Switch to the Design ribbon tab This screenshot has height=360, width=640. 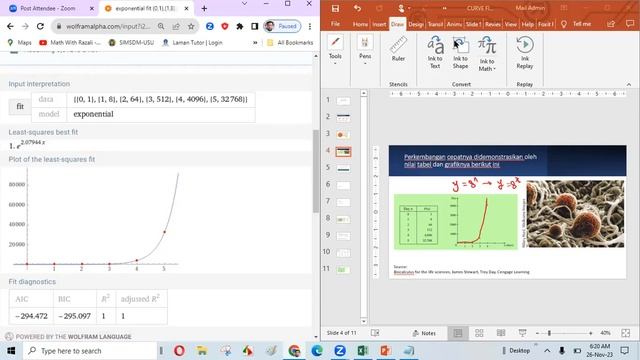click(x=416, y=24)
